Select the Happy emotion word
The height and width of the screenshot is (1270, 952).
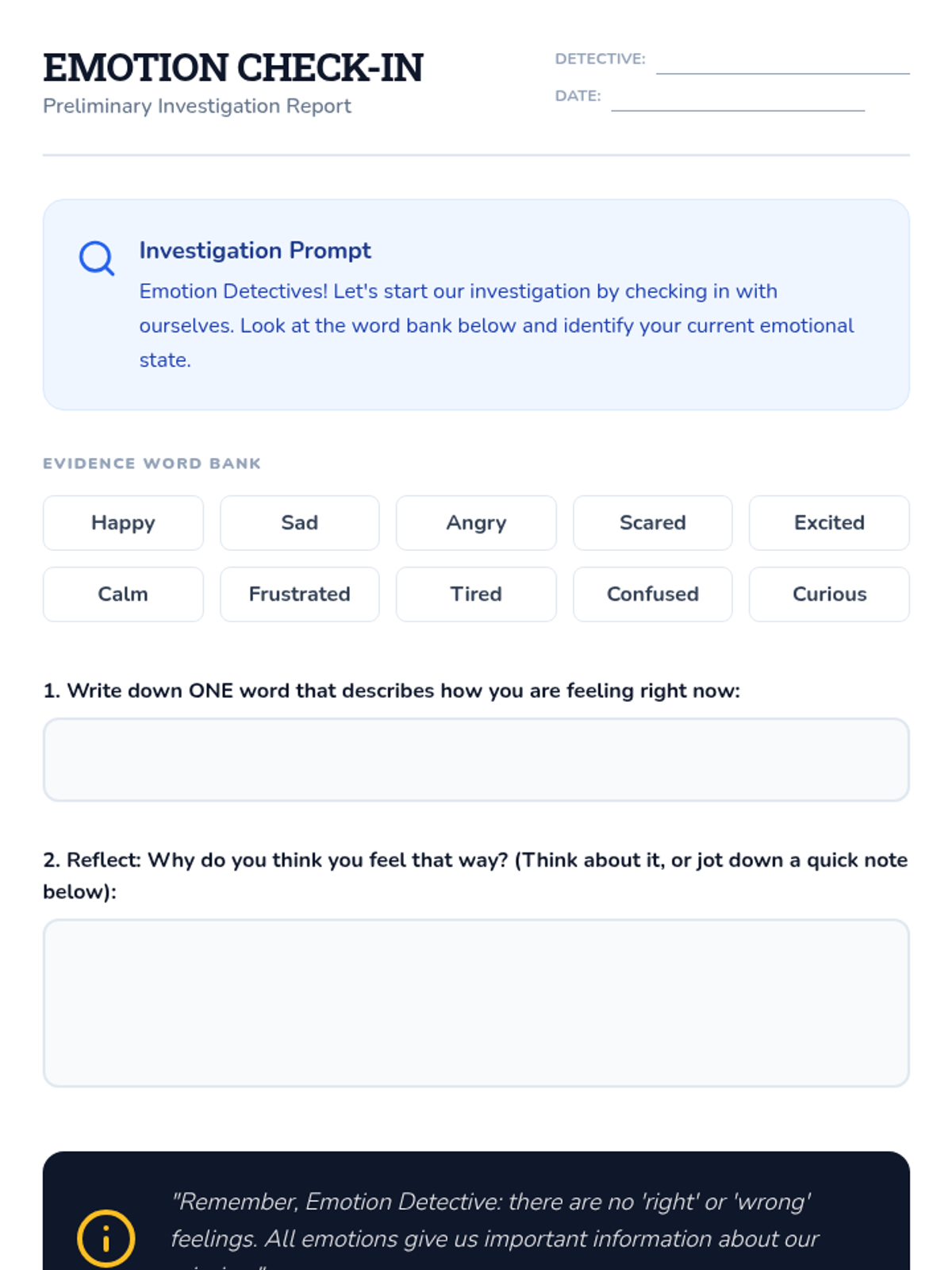pos(123,523)
